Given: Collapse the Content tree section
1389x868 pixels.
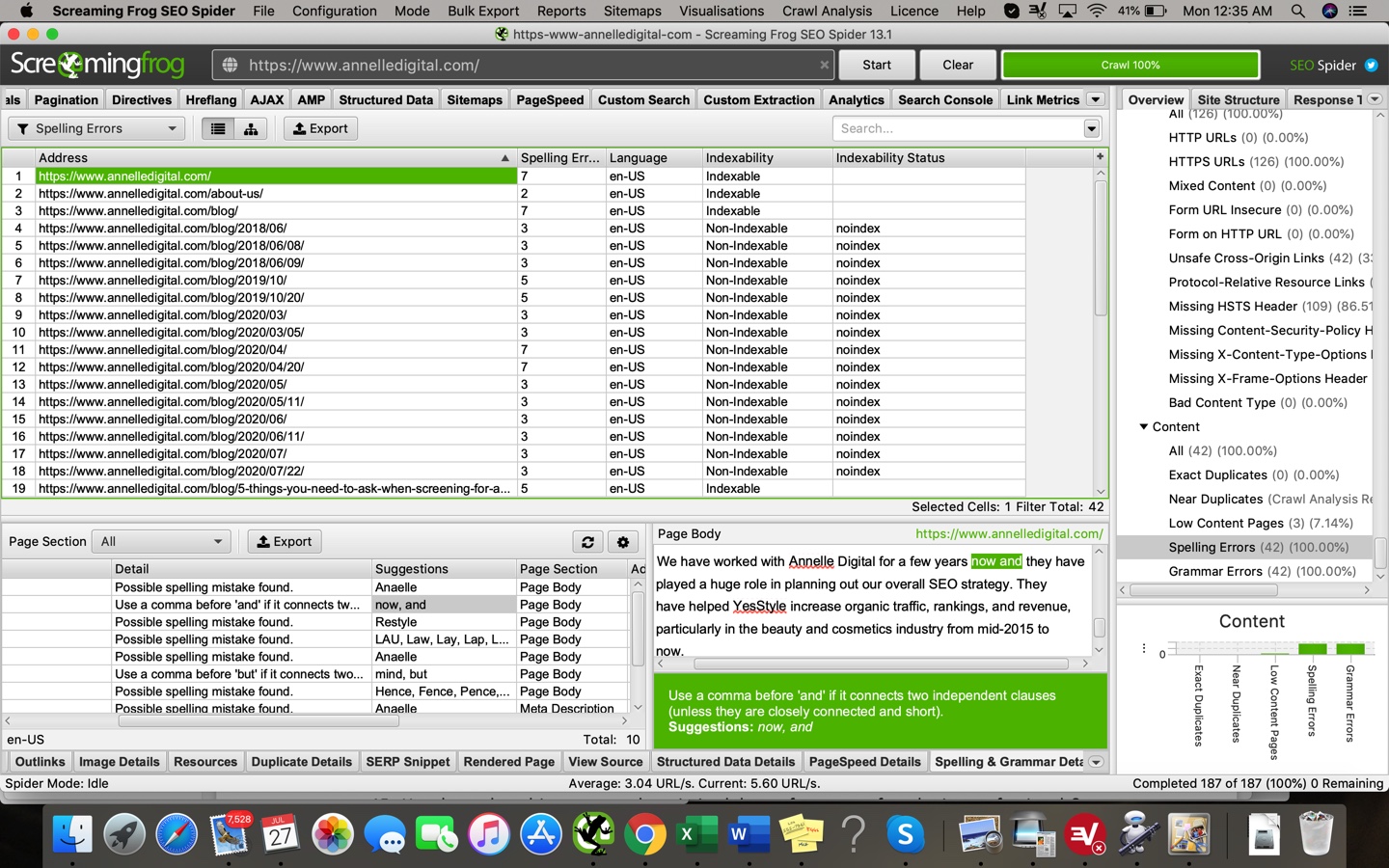Looking at the screenshot, I should 1144,426.
